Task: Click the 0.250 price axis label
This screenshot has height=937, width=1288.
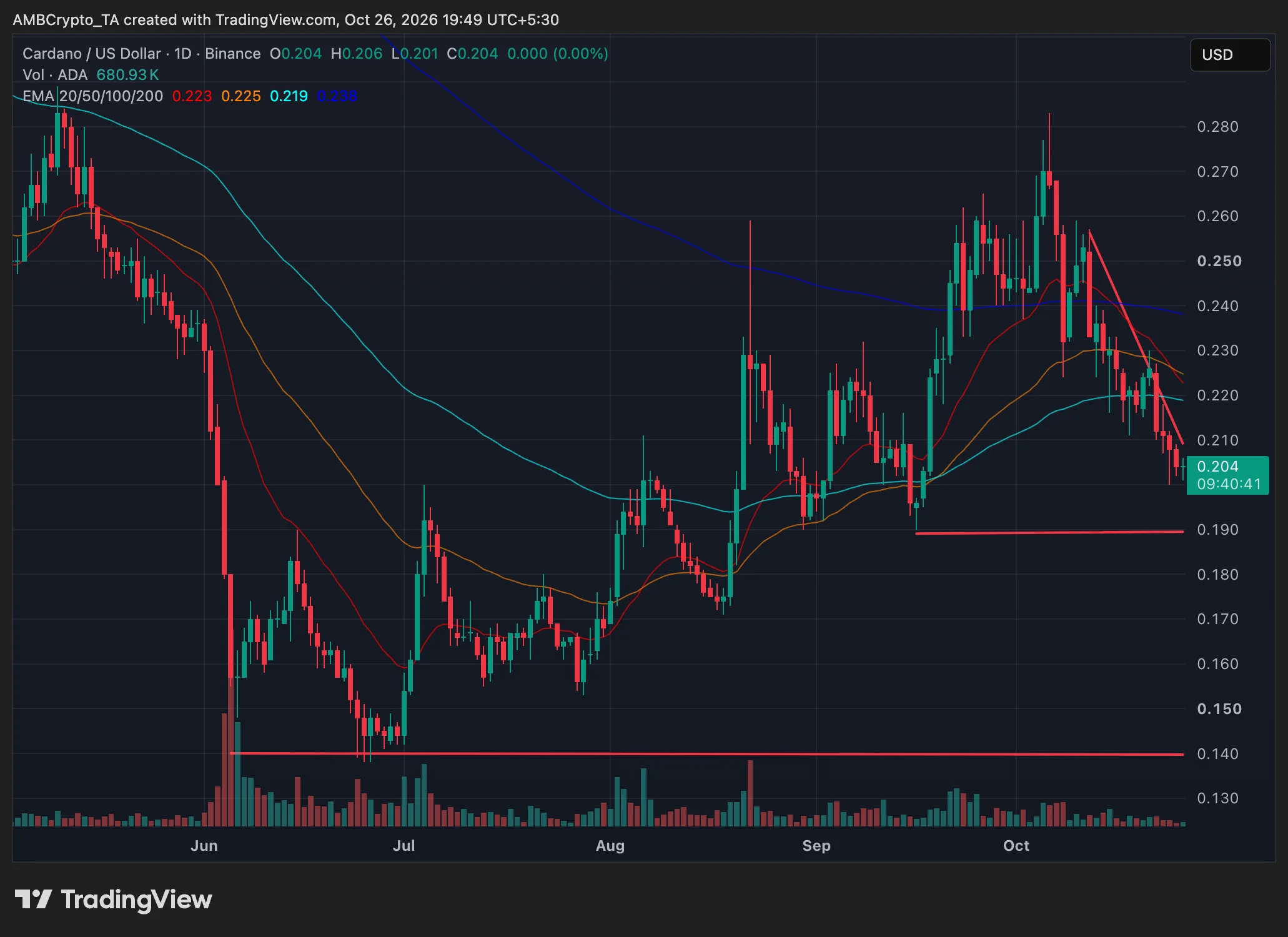Action: [1219, 261]
